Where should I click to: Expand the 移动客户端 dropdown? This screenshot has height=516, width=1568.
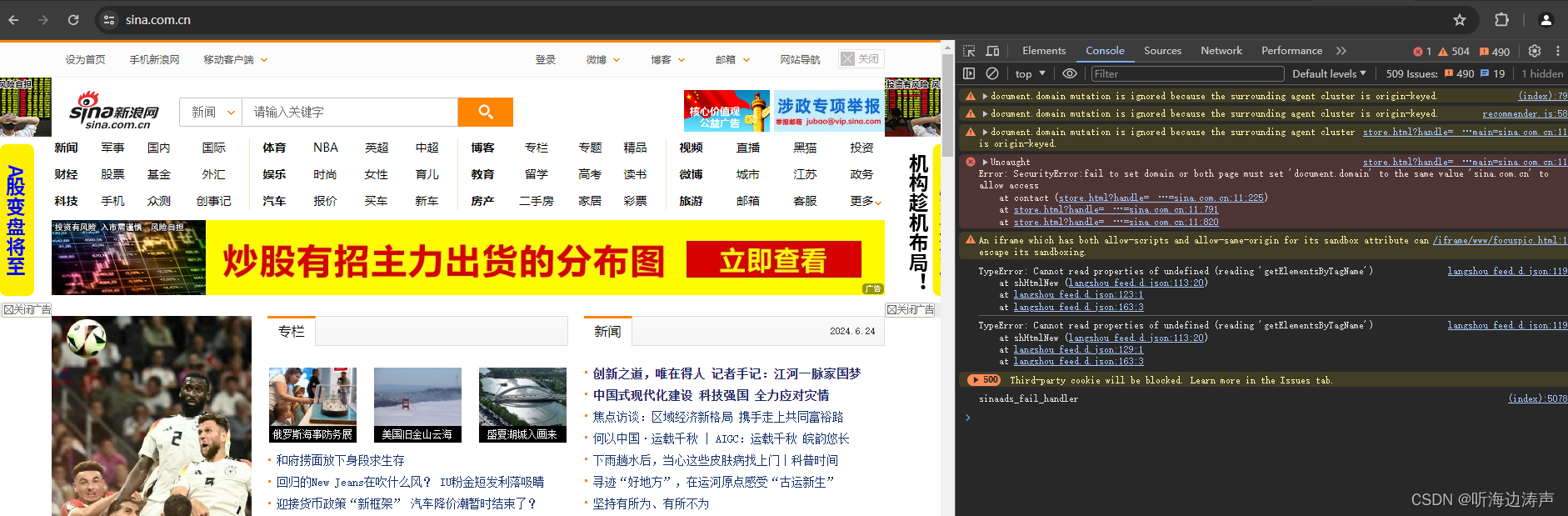[x=236, y=60]
